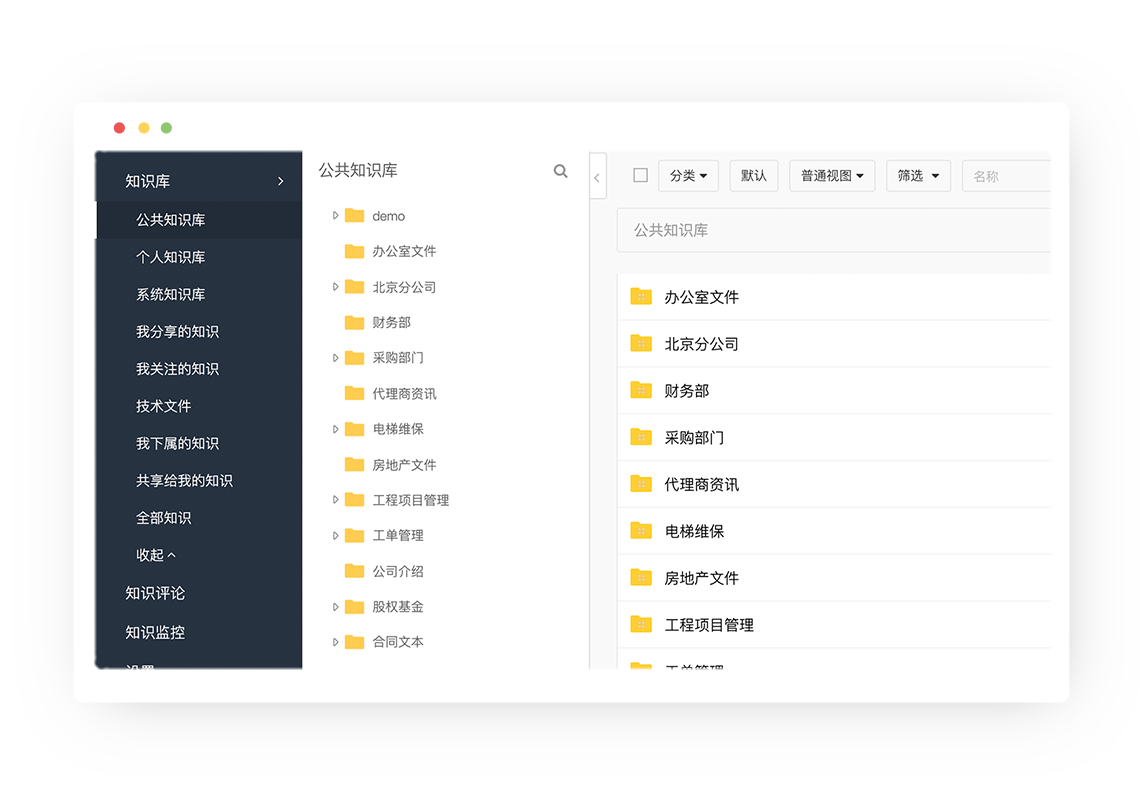This screenshot has width=1140, height=800.
Task: Click the 名称 search input field
Action: pos(1006,176)
